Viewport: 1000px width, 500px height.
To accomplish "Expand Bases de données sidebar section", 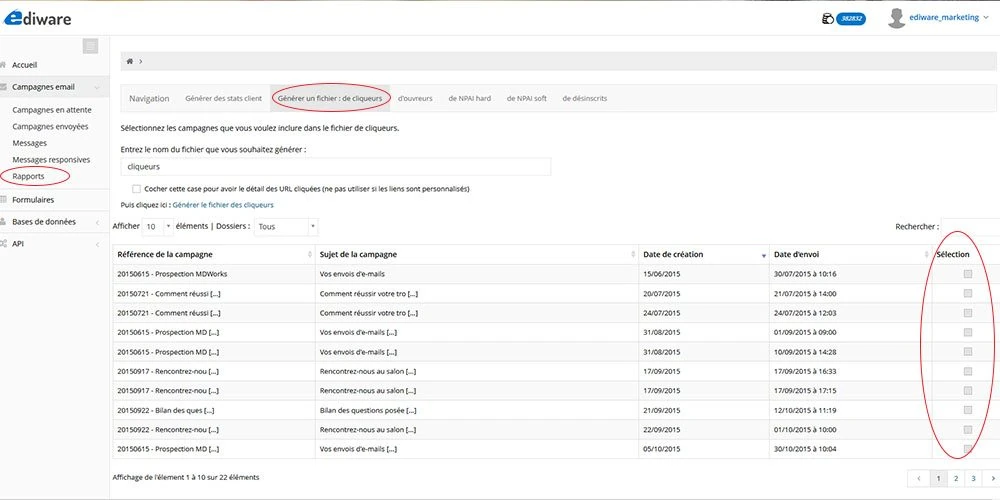I will click(44, 221).
